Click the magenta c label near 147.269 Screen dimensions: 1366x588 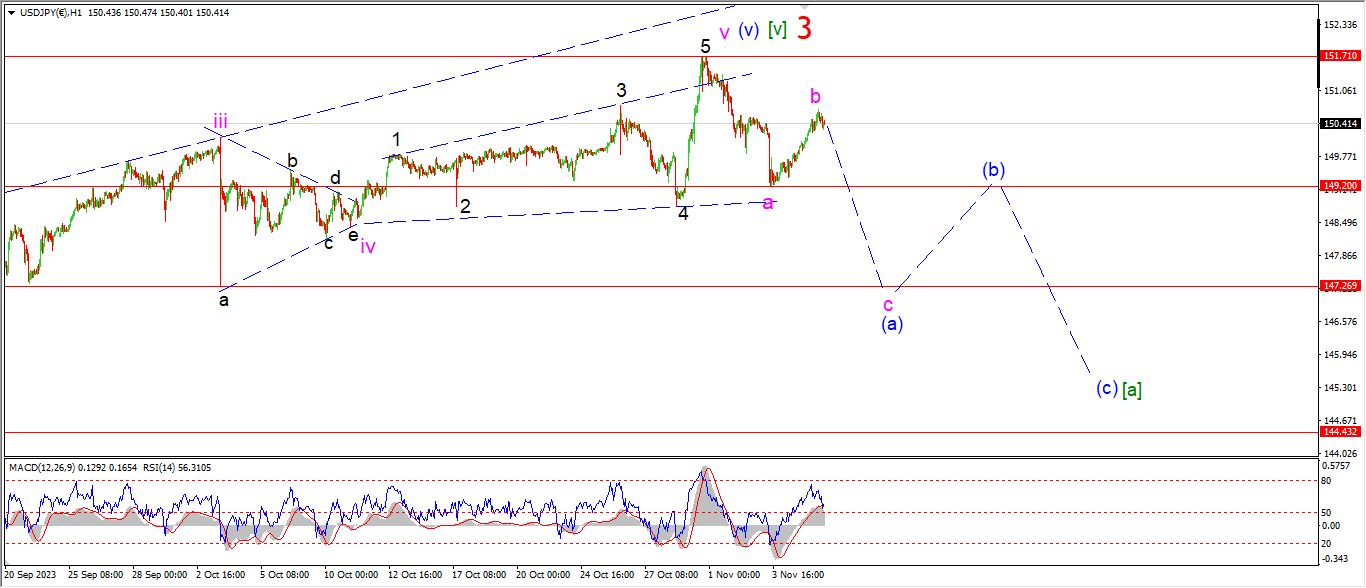pyautogui.click(x=887, y=304)
